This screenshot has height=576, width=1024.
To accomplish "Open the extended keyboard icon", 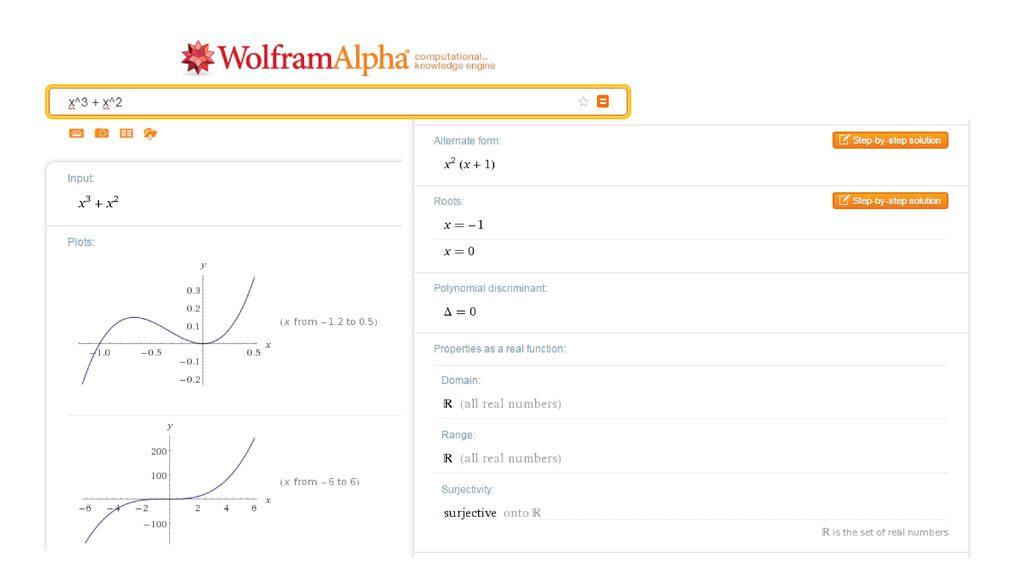I will tap(76, 133).
